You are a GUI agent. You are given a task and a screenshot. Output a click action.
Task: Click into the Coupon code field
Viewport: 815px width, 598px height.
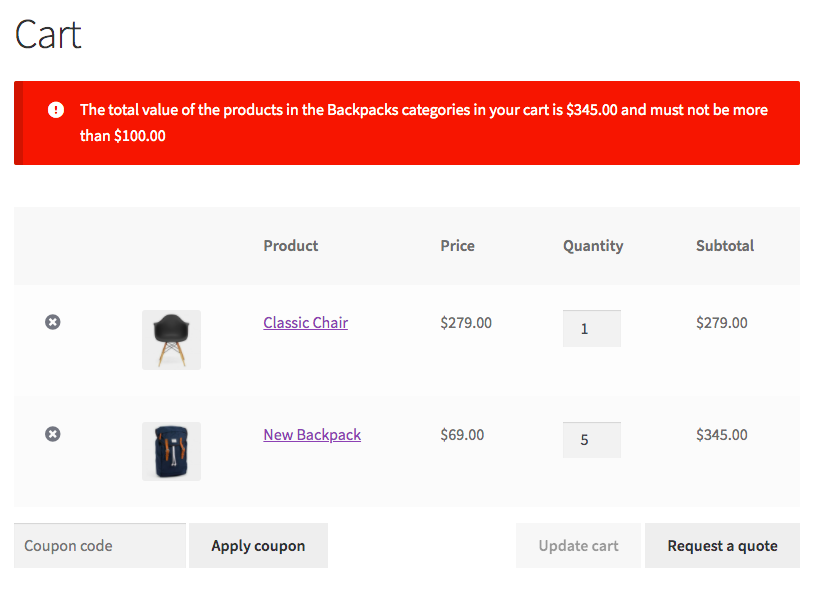click(x=100, y=546)
